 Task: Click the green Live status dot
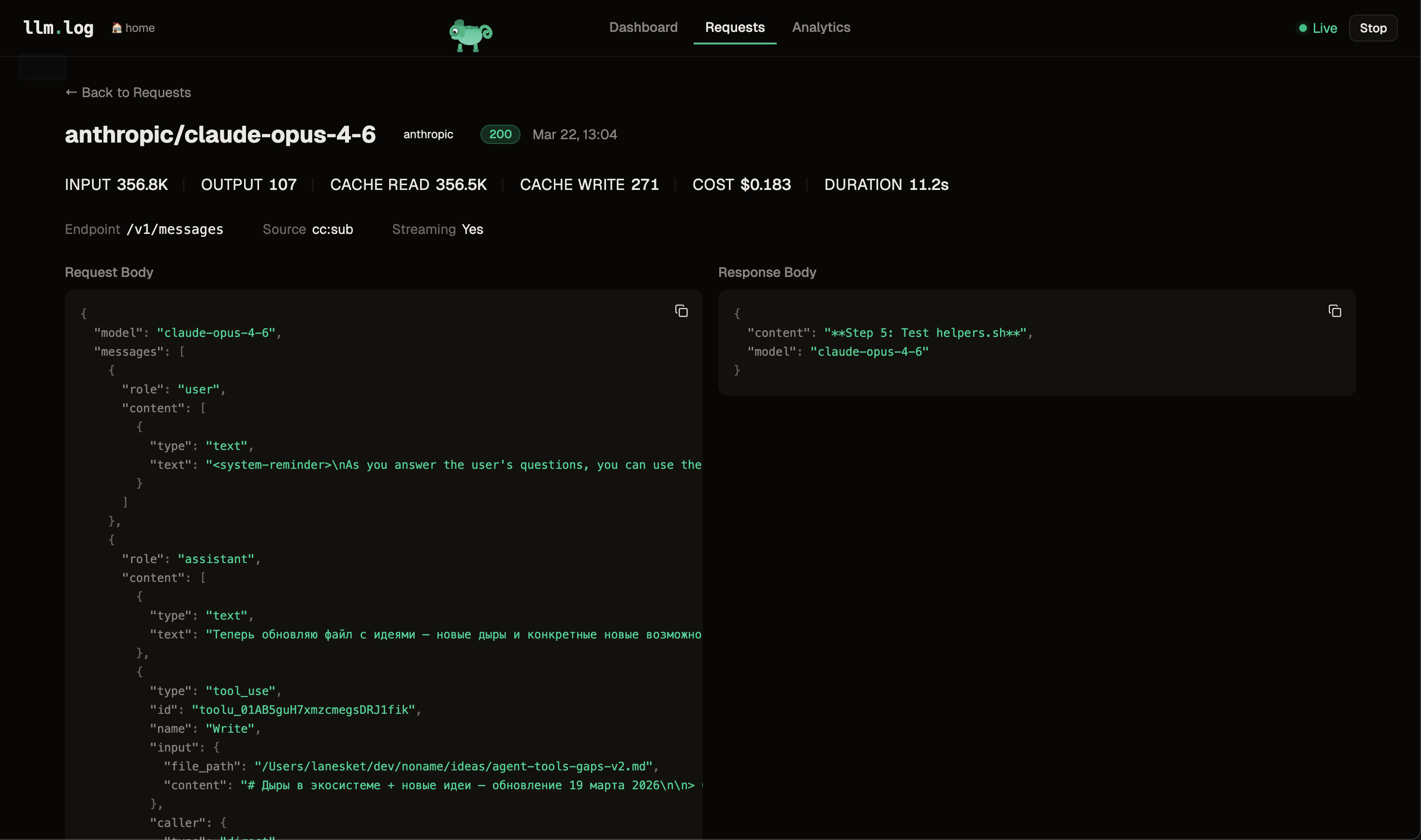point(1303,28)
